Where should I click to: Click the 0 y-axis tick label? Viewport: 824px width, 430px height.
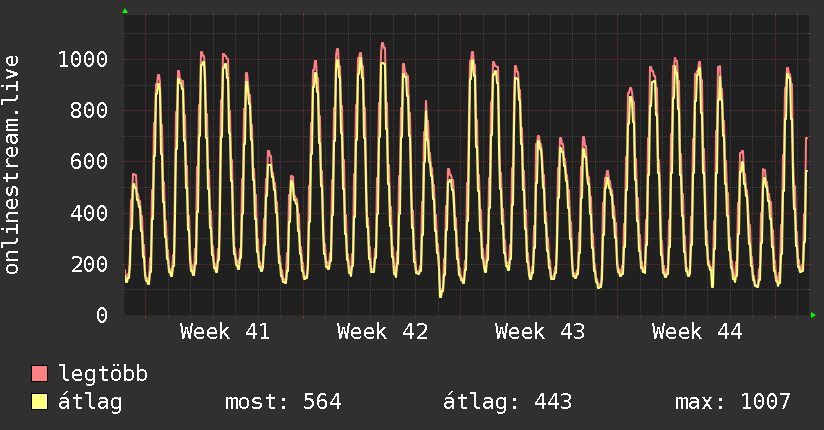[102, 315]
